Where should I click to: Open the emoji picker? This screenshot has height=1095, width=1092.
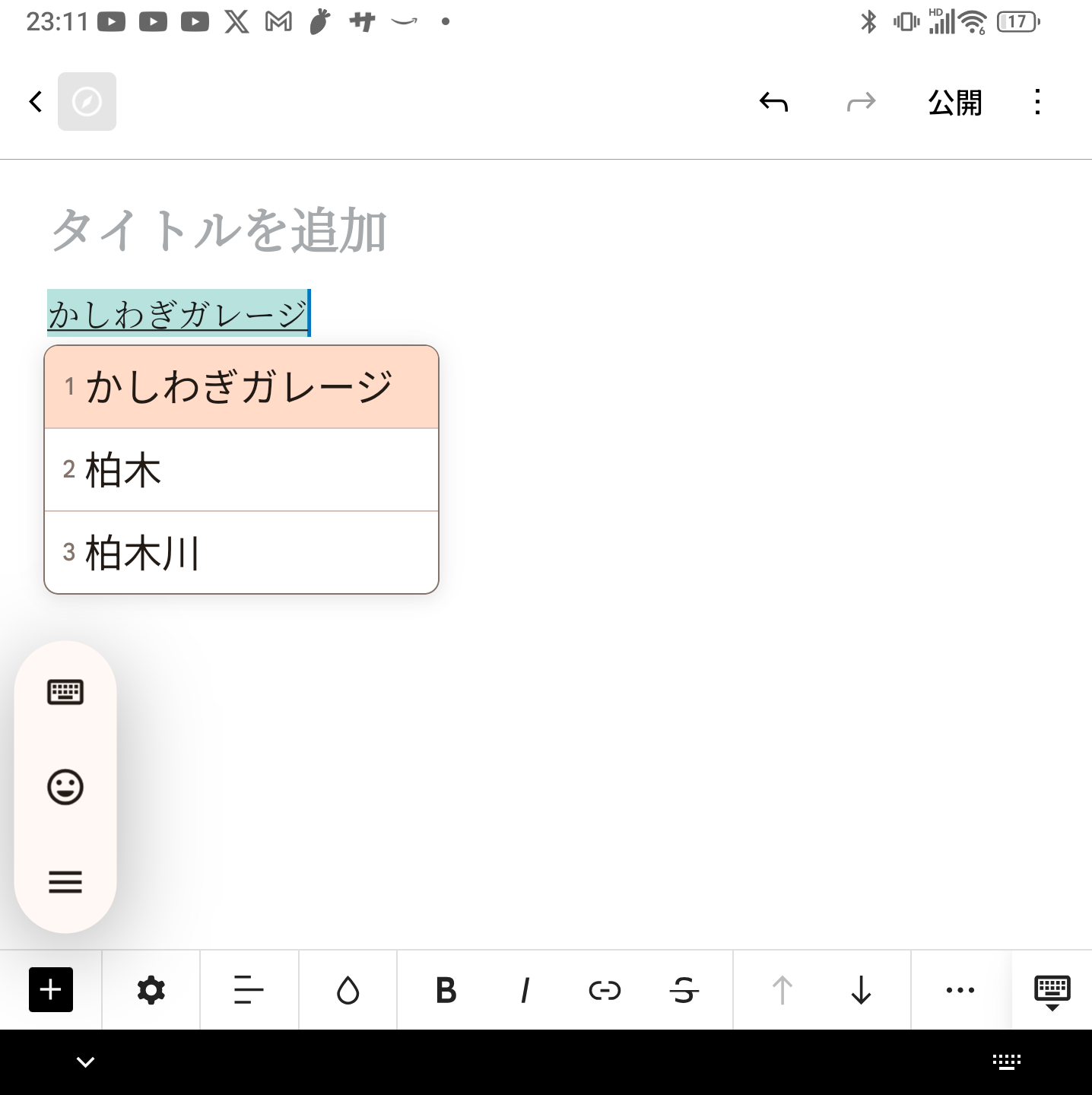(65, 787)
